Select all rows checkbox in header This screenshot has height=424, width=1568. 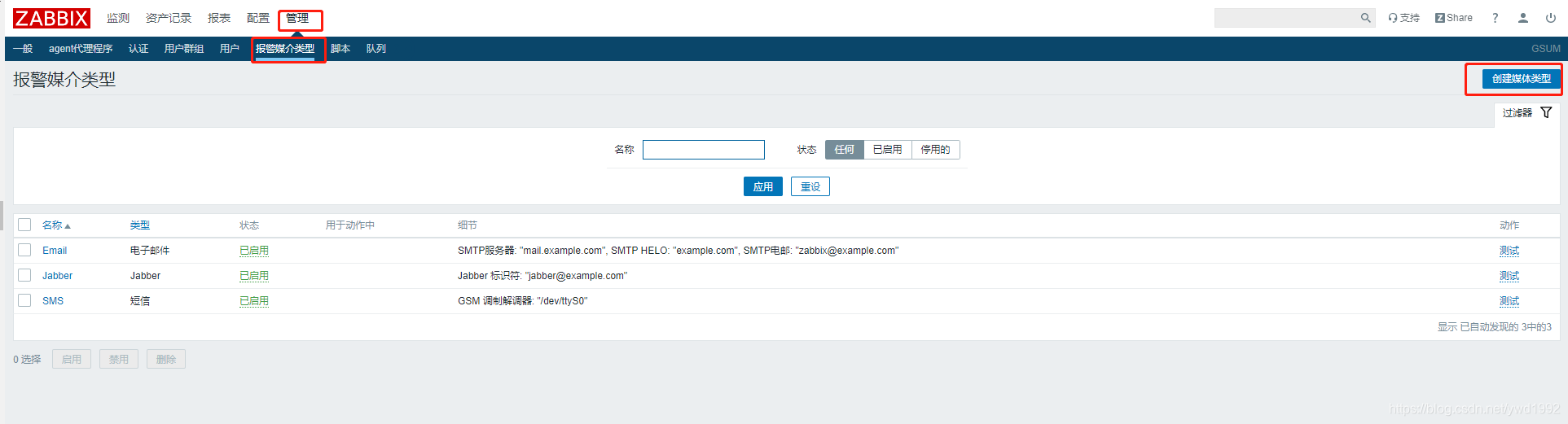coord(24,225)
